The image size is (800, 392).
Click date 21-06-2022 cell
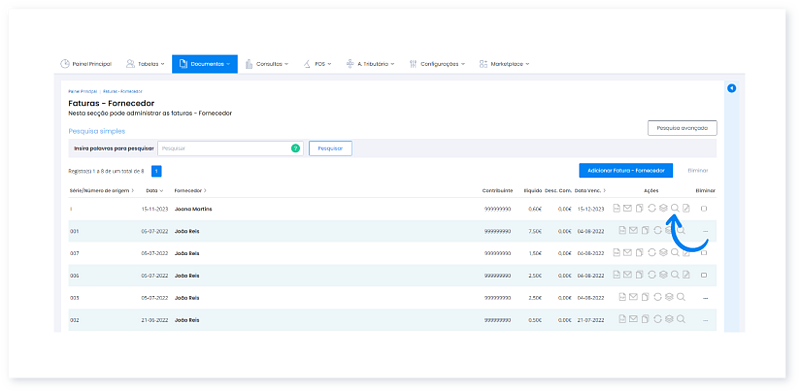coord(155,320)
